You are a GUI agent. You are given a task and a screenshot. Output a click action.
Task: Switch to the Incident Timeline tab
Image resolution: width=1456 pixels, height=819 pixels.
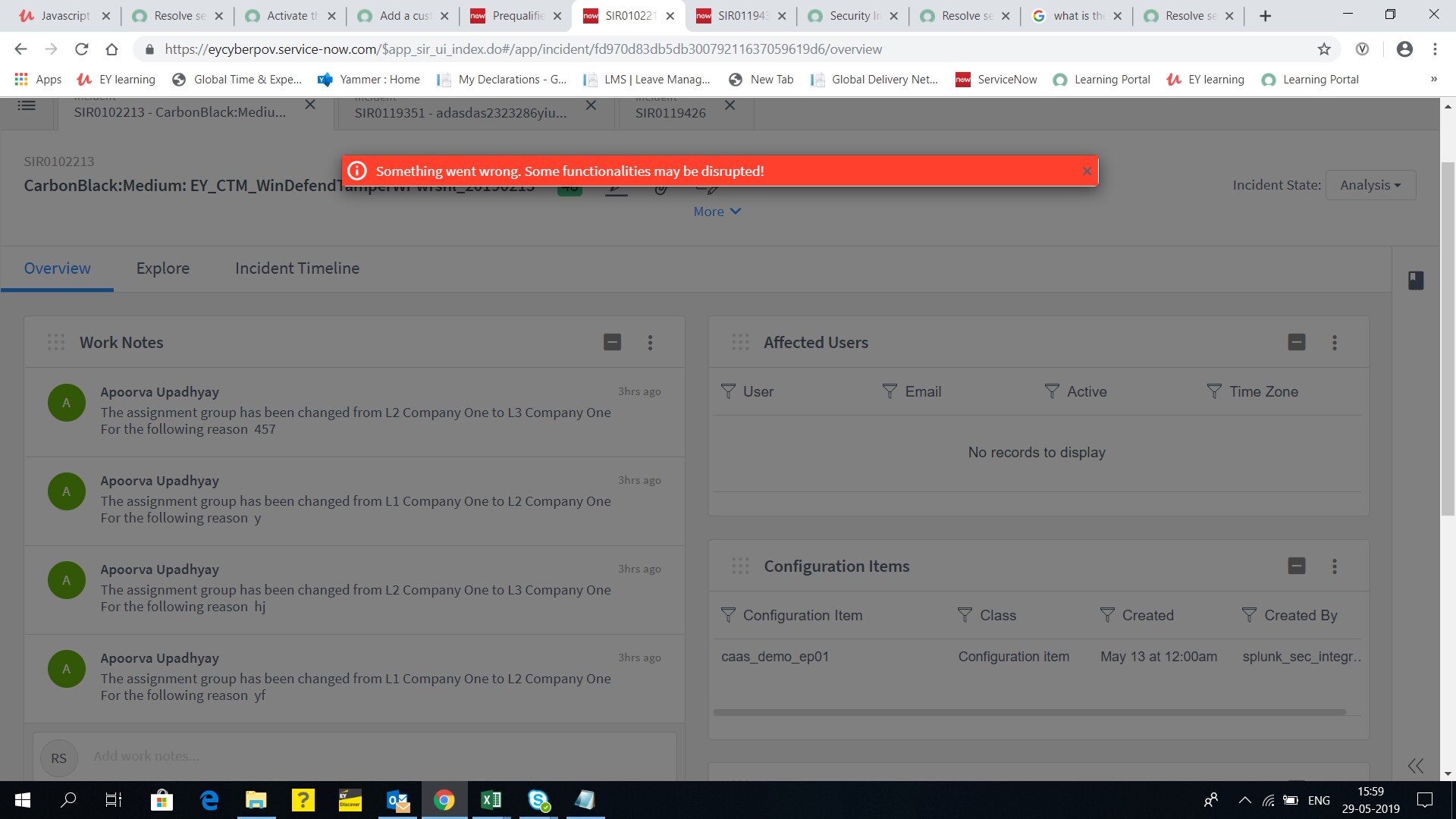click(297, 268)
